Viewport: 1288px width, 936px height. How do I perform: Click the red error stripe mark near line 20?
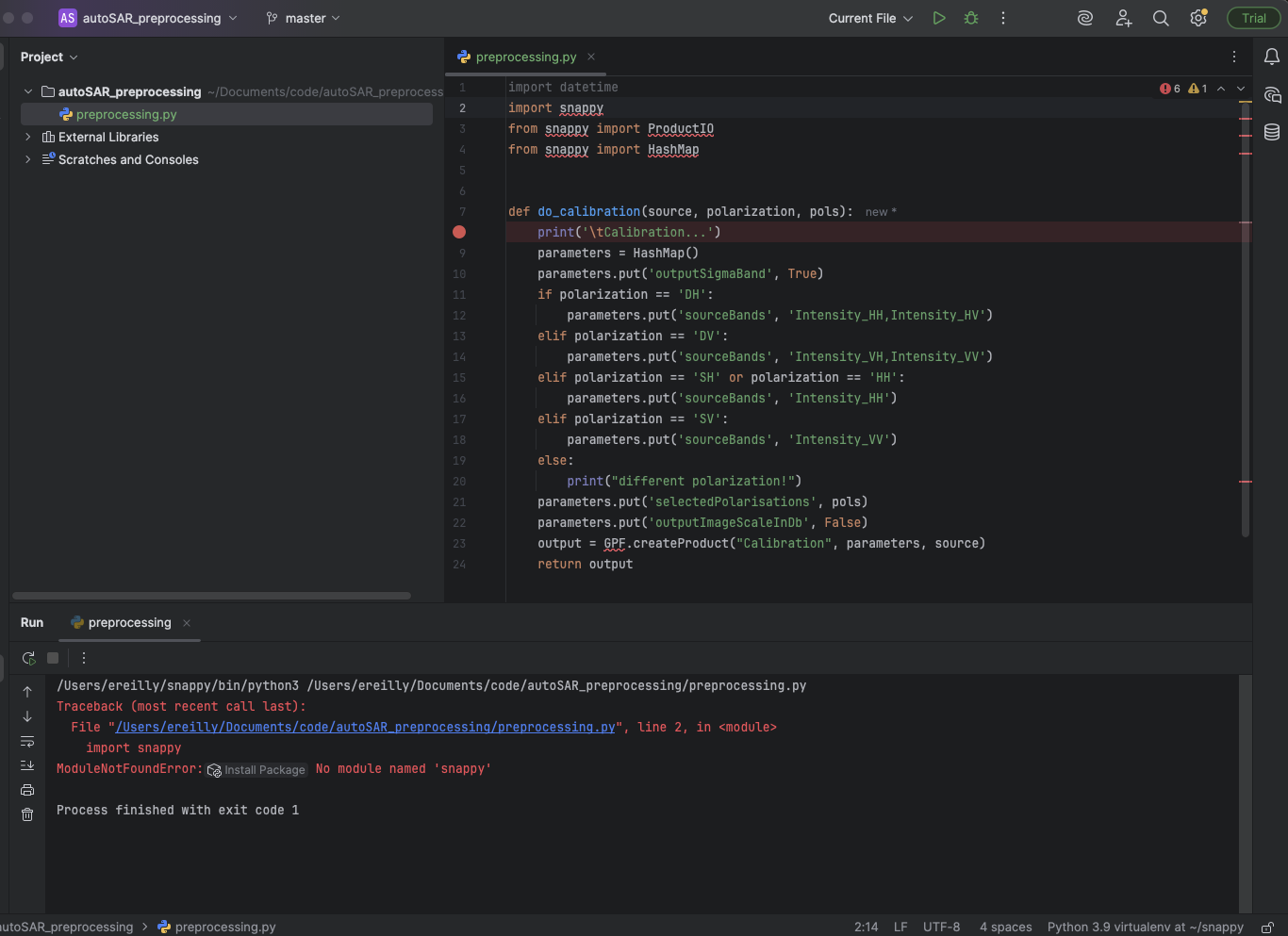click(x=1246, y=482)
